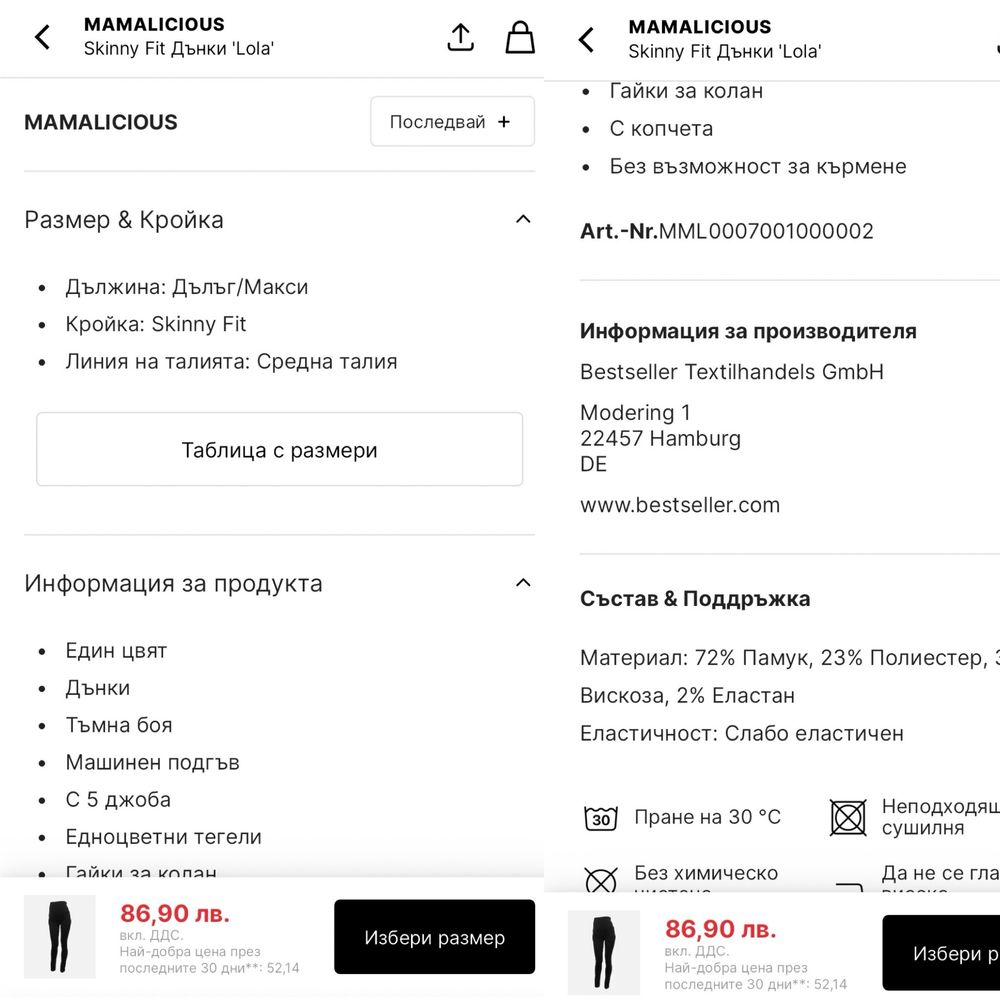Tap Избери размер button in left panel
The image size is (1000, 1000).
(x=434, y=937)
